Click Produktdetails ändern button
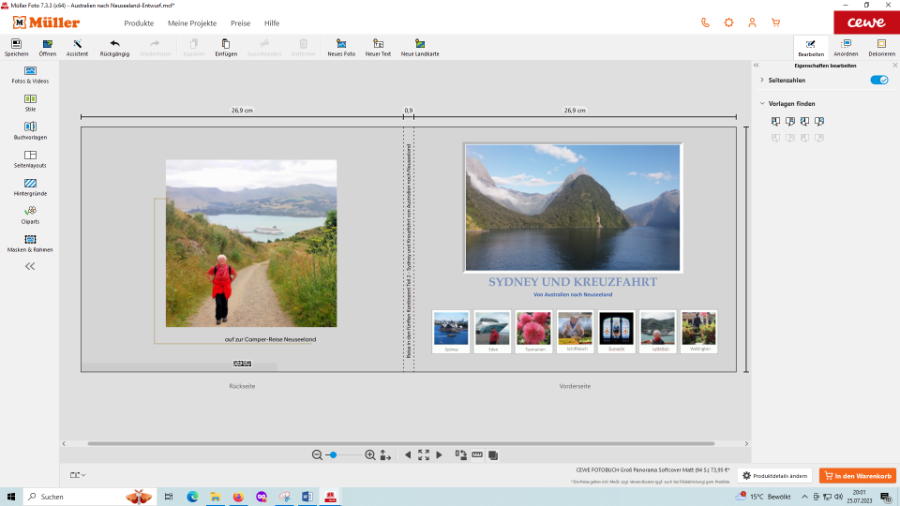 click(x=775, y=476)
